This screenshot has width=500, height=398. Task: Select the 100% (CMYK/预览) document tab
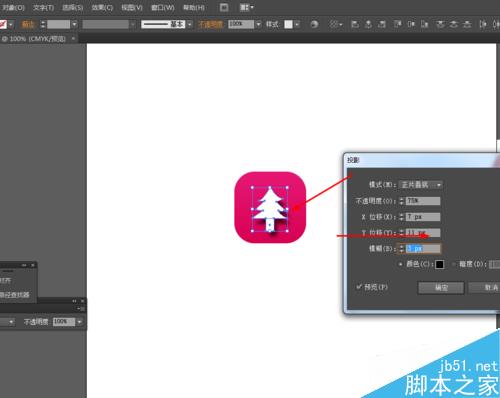(x=33, y=39)
